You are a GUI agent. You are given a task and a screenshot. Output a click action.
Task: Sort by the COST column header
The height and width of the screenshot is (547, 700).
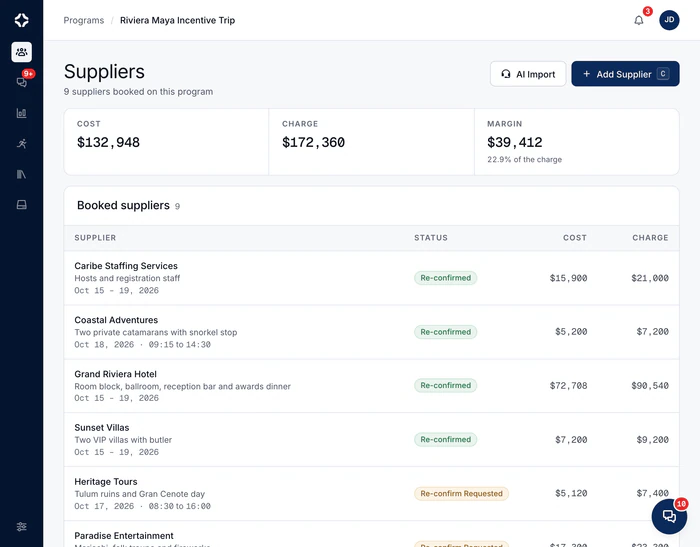point(575,238)
